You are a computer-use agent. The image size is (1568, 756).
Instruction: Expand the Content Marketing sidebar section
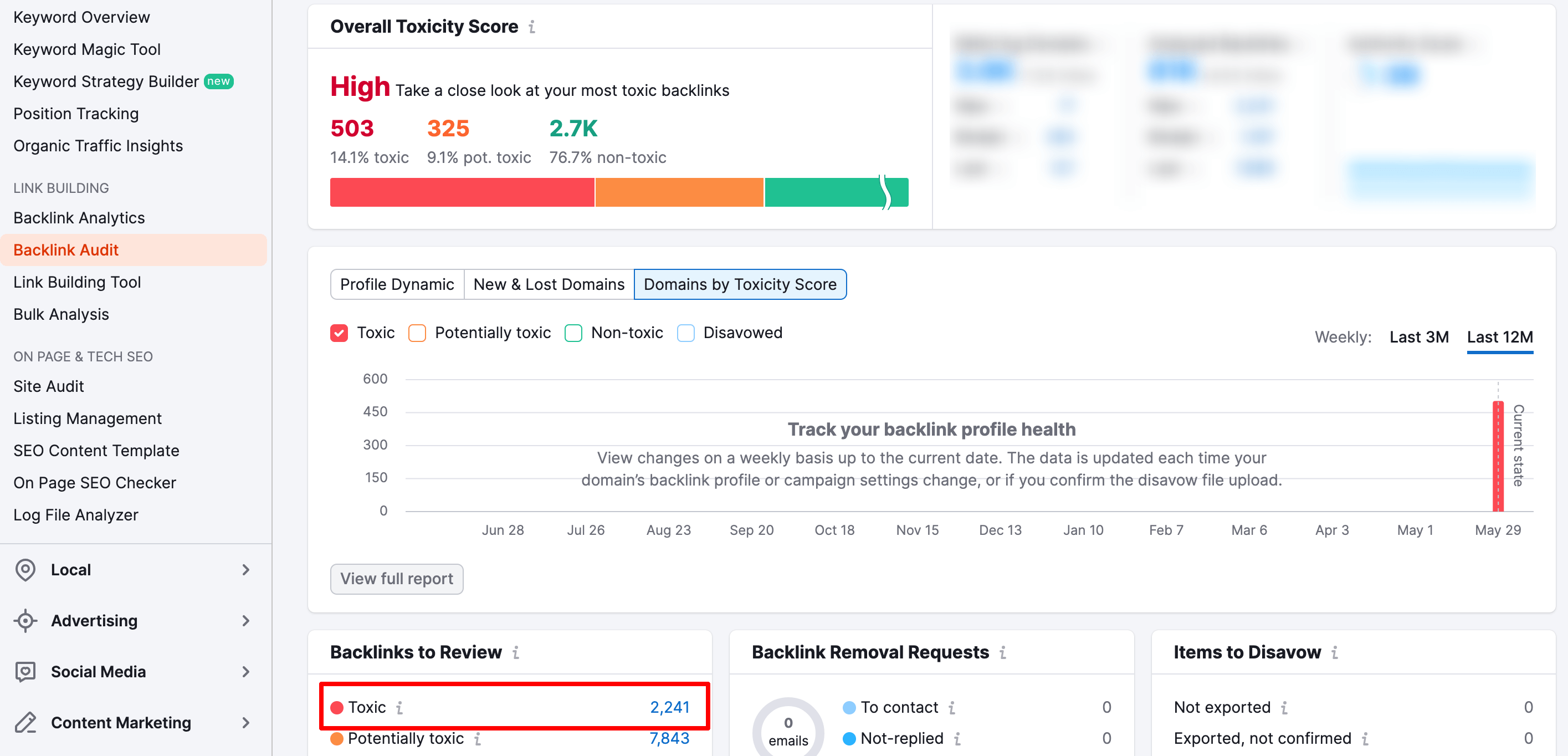click(246, 723)
